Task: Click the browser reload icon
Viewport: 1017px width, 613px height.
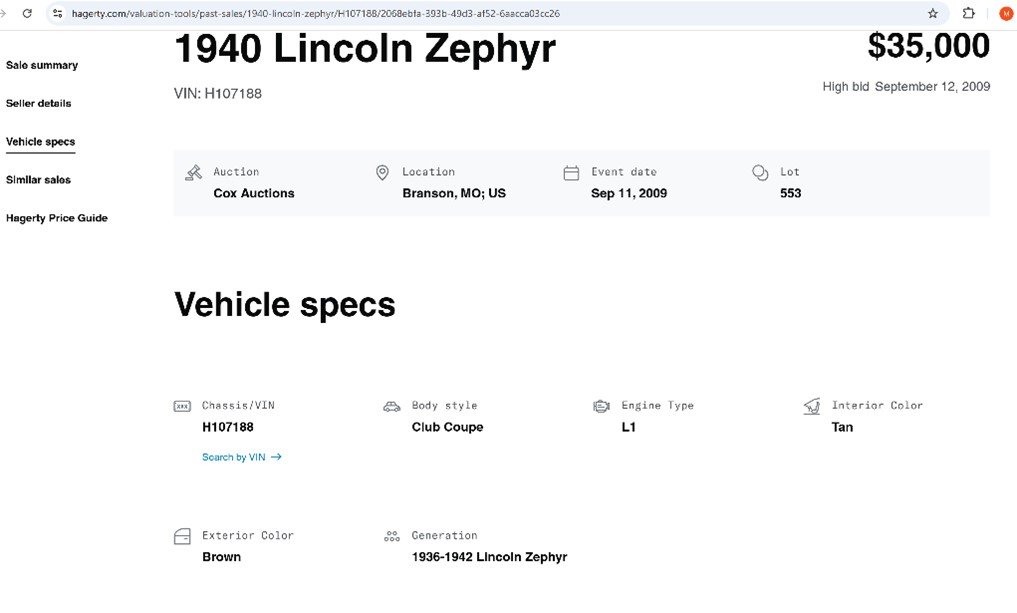Action: [27, 13]
